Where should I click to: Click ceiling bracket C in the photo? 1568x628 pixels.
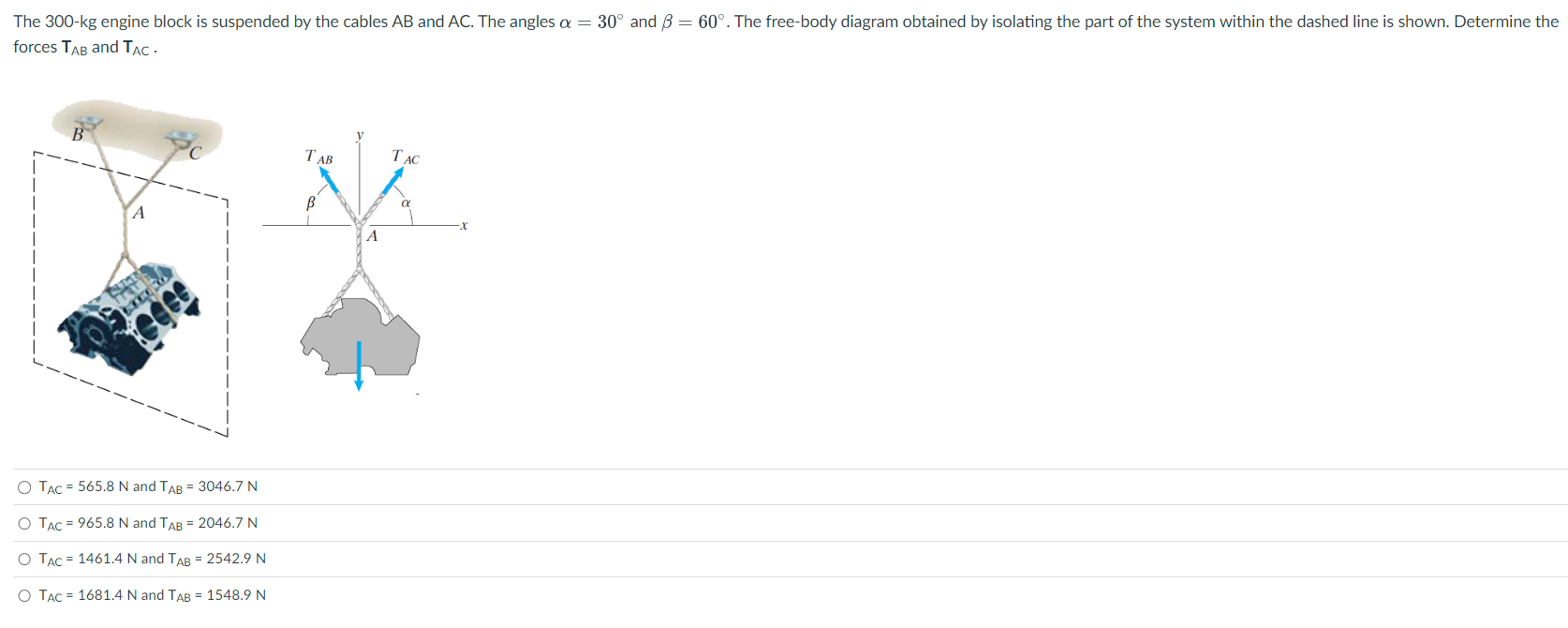coord(181,139)
